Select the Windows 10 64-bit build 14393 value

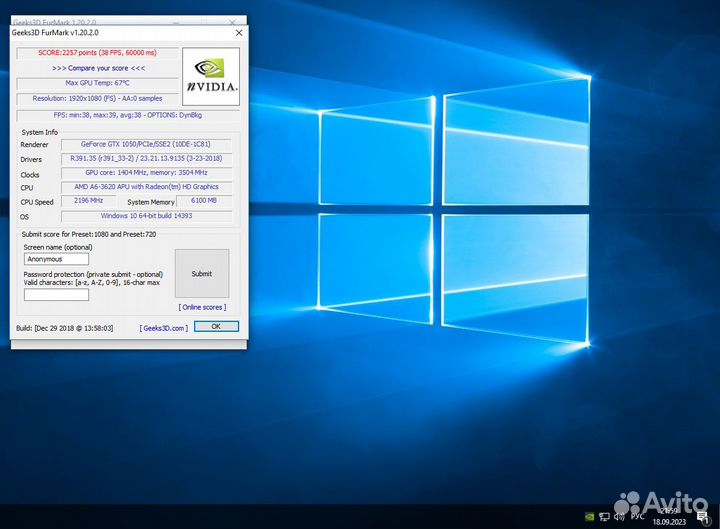(x=146, y=216)
